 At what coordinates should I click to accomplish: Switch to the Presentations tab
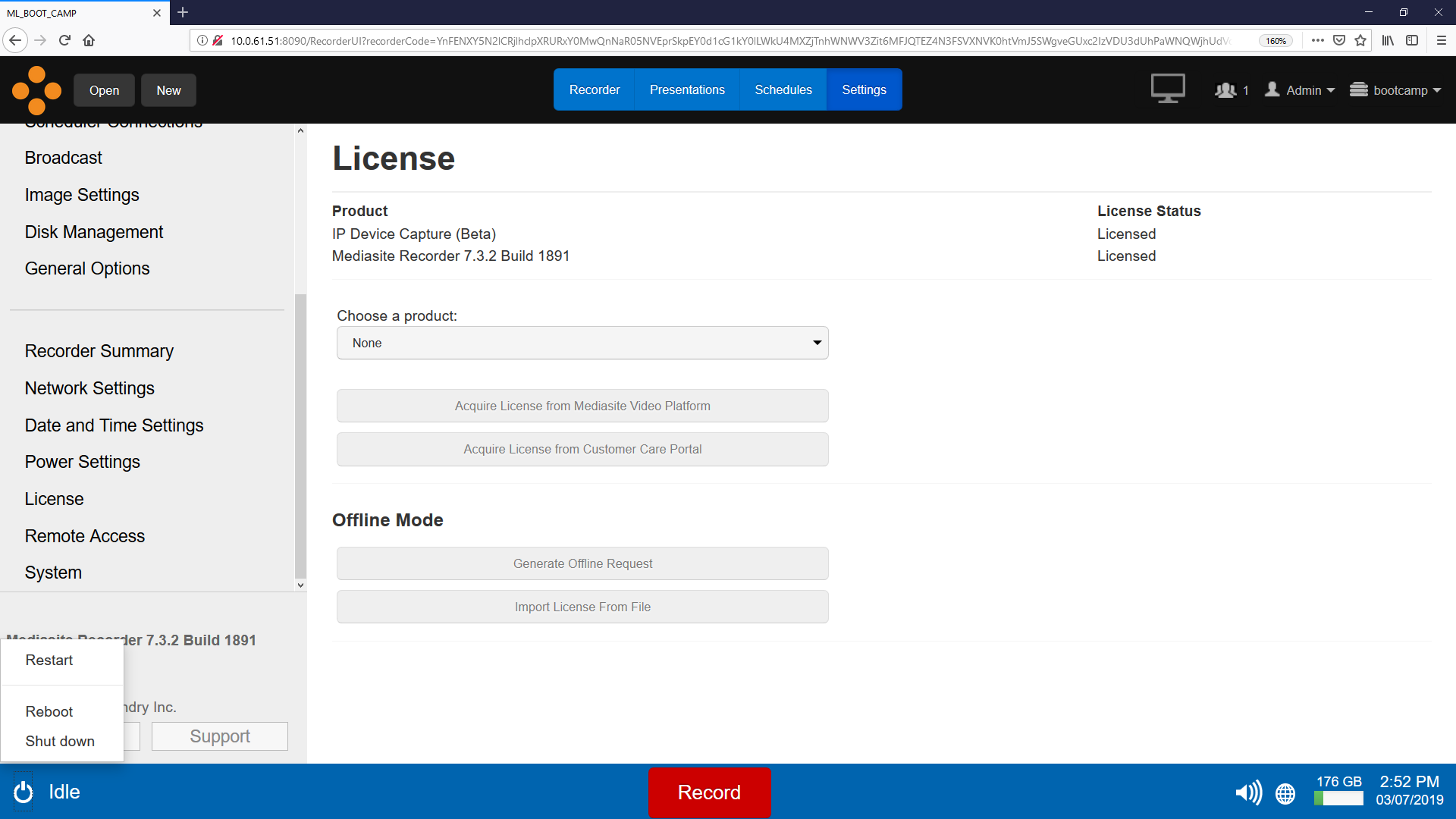tap(687, 89)
